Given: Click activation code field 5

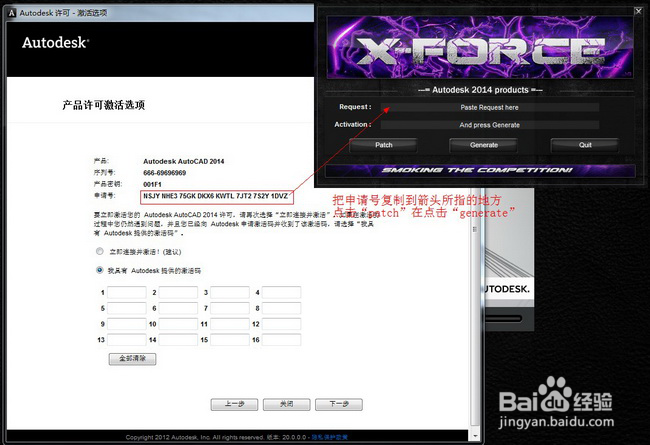Looking at the screenshot, I should click(126, 308).
